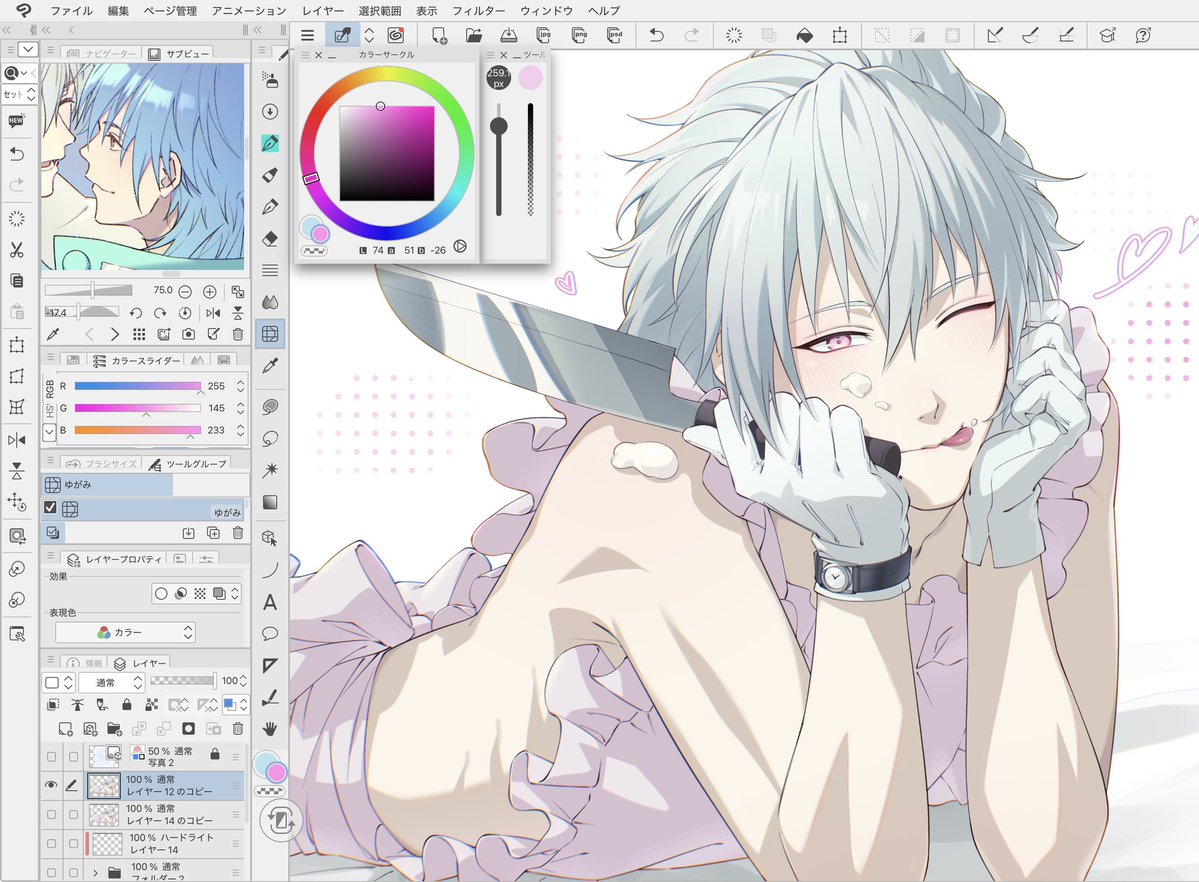Switch to the サブビュー tab
1199x882 pixels.
(178, 54)
